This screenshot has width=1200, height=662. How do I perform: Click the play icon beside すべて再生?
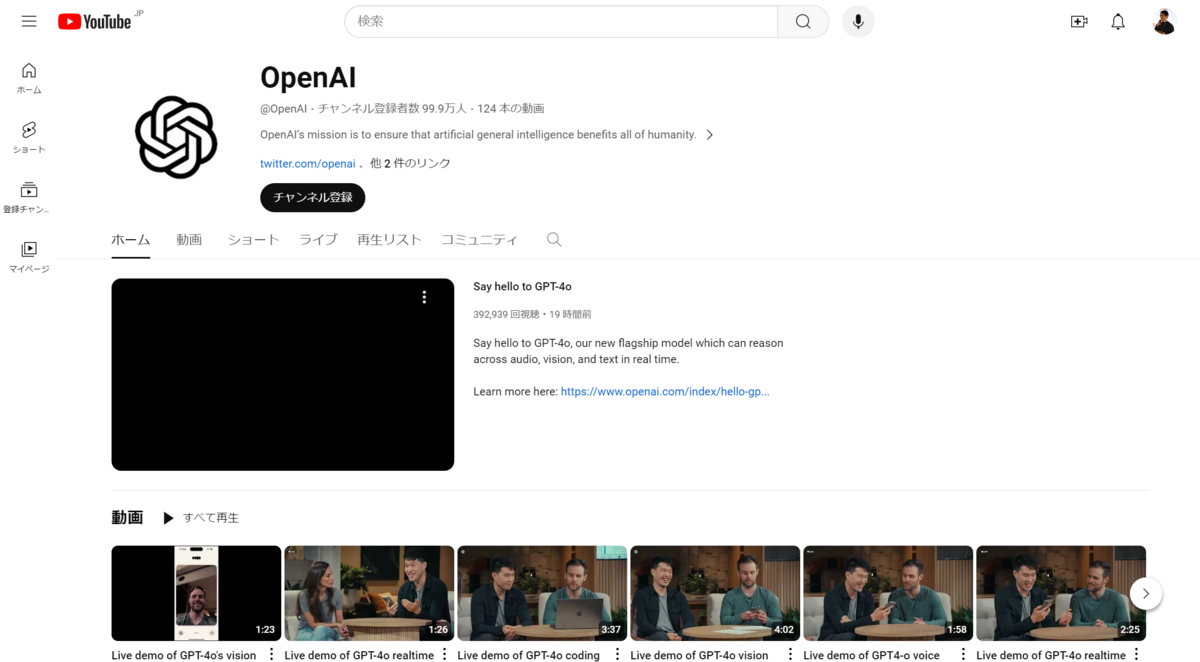pos(168,518)
